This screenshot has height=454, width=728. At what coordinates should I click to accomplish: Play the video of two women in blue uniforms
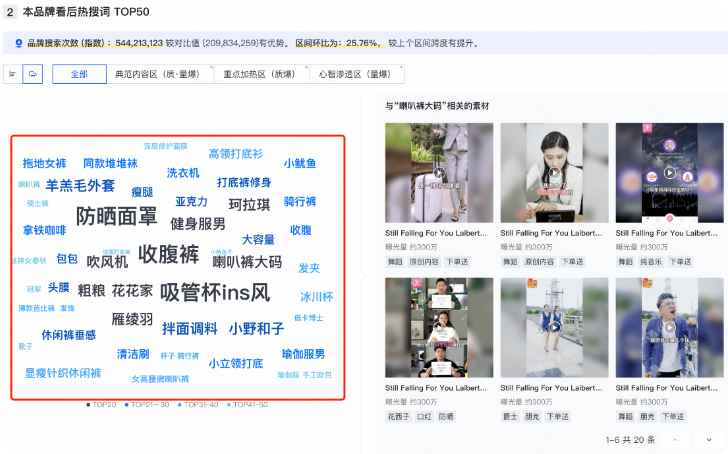554,328
